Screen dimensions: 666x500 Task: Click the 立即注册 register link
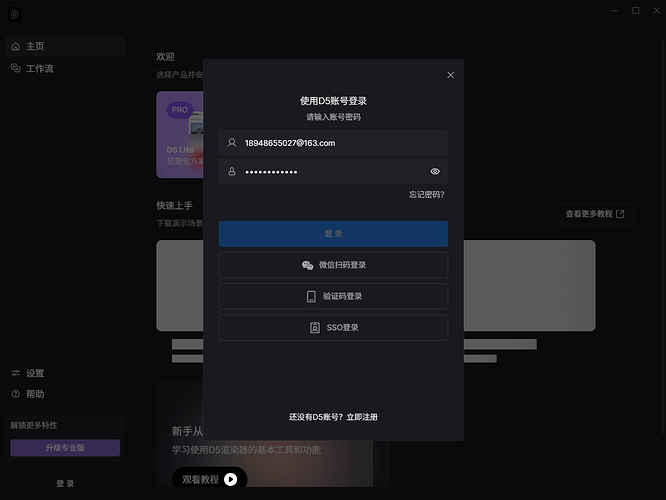[x=362, y=417]
